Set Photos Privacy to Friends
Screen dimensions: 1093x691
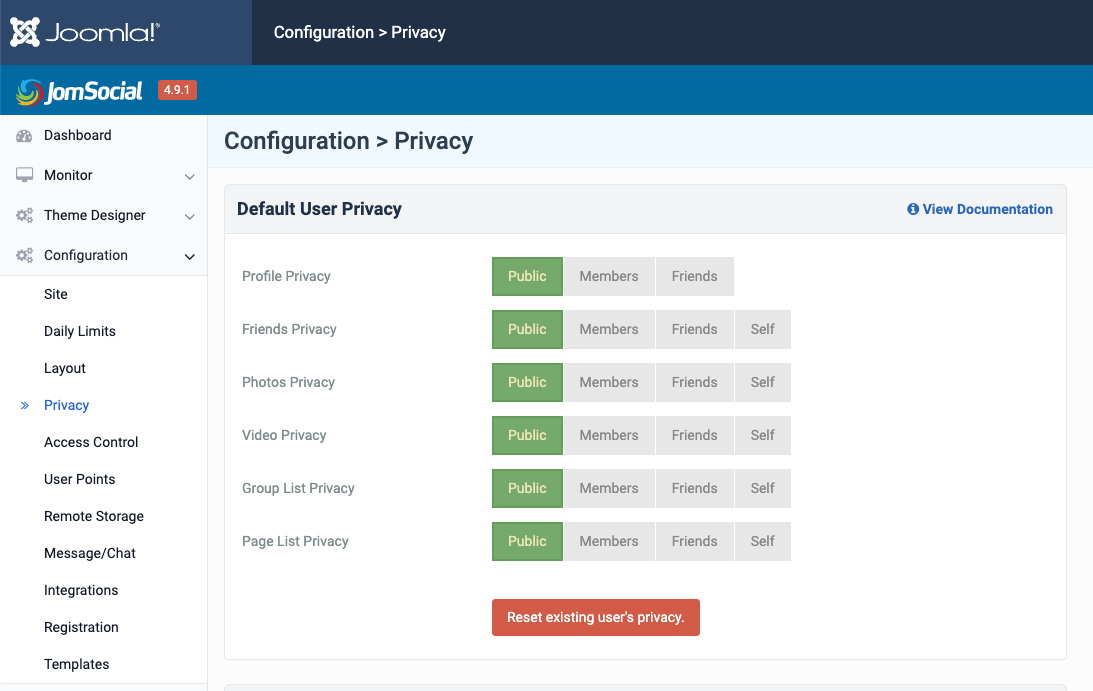(694, 382)
